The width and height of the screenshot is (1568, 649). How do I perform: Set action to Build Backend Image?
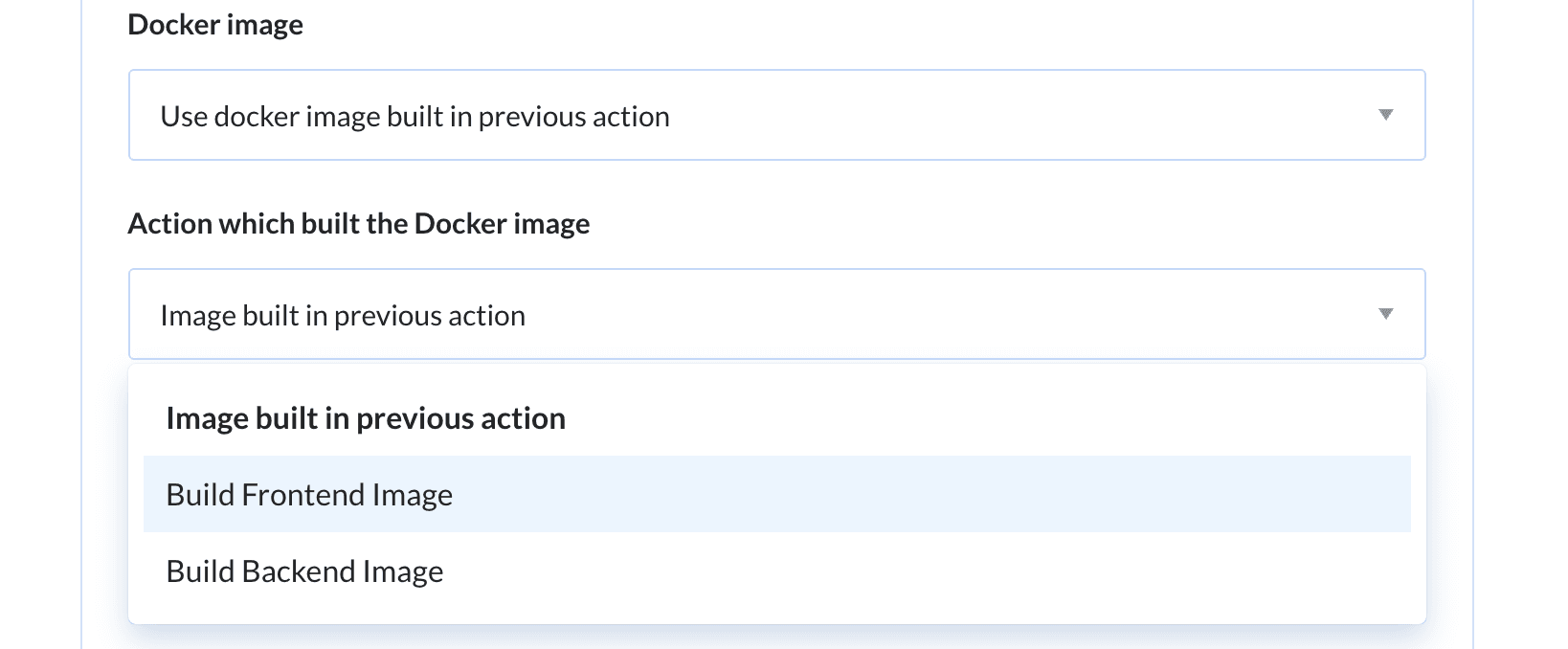pyautogui.click(x=304, y=571)
